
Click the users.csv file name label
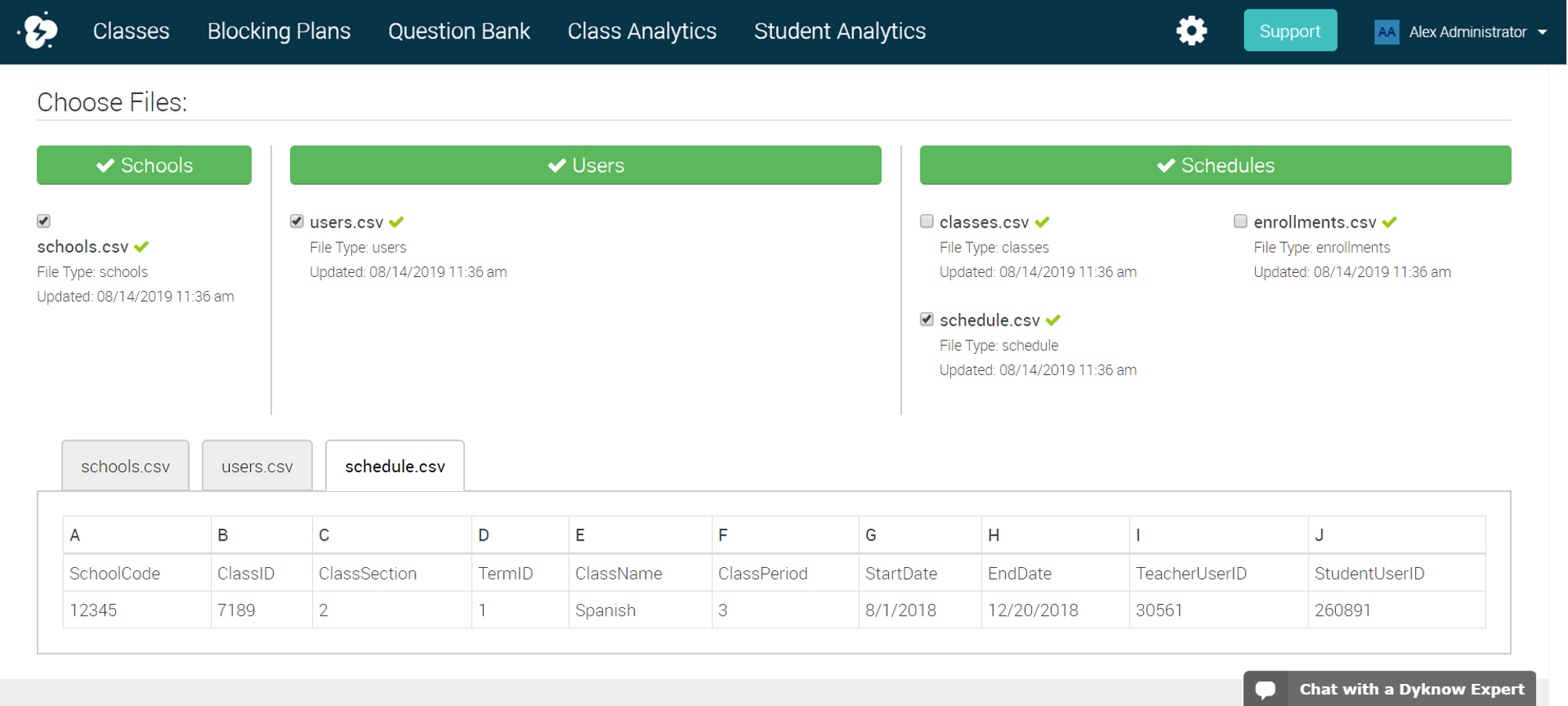347,222
